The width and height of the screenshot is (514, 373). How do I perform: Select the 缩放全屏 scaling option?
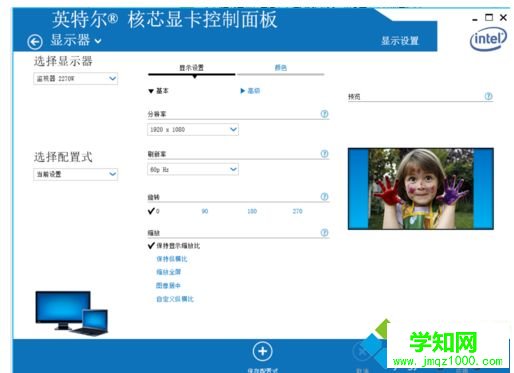point(169,272)
